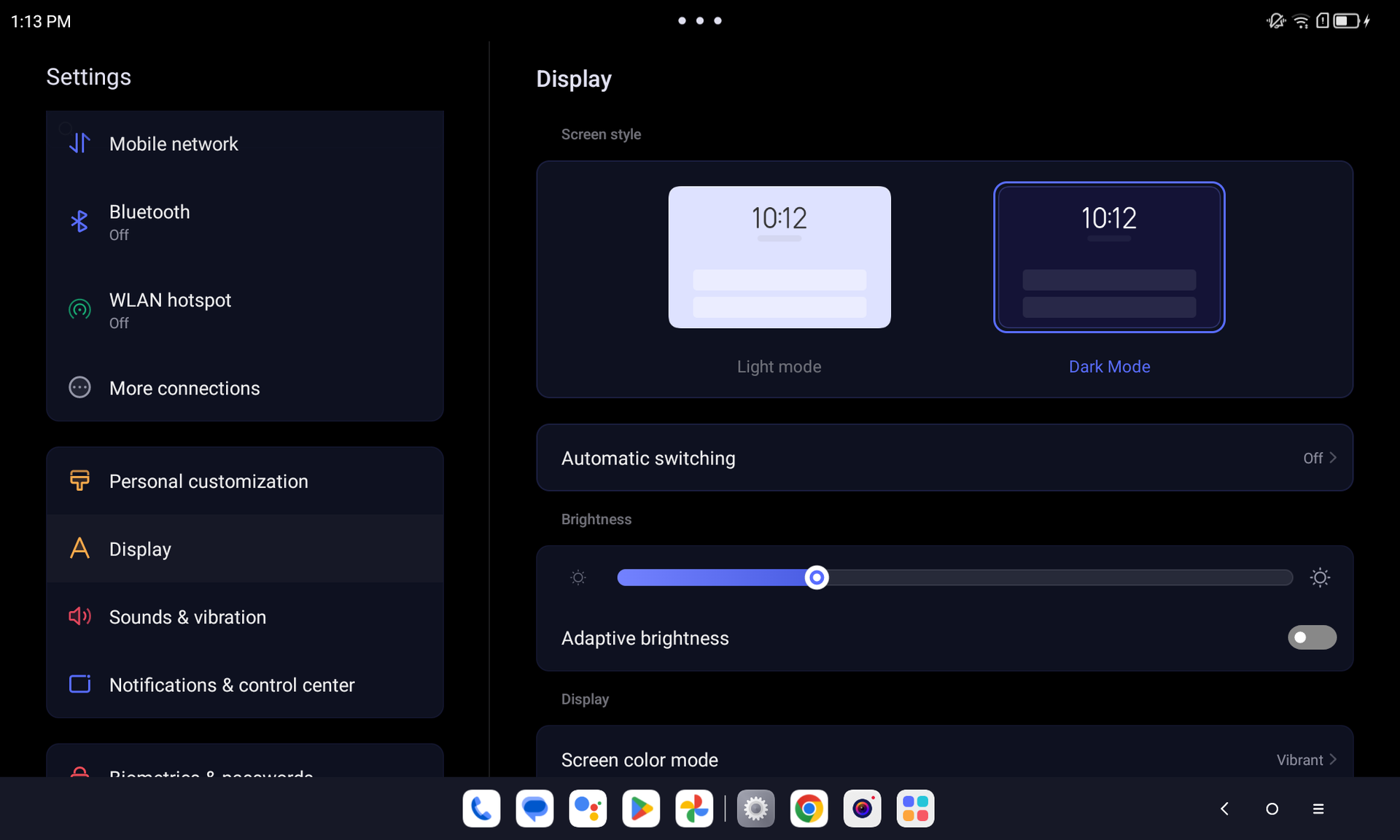
Task: Select Dark Mode screen style
Action: click(x=1108, y=257)
